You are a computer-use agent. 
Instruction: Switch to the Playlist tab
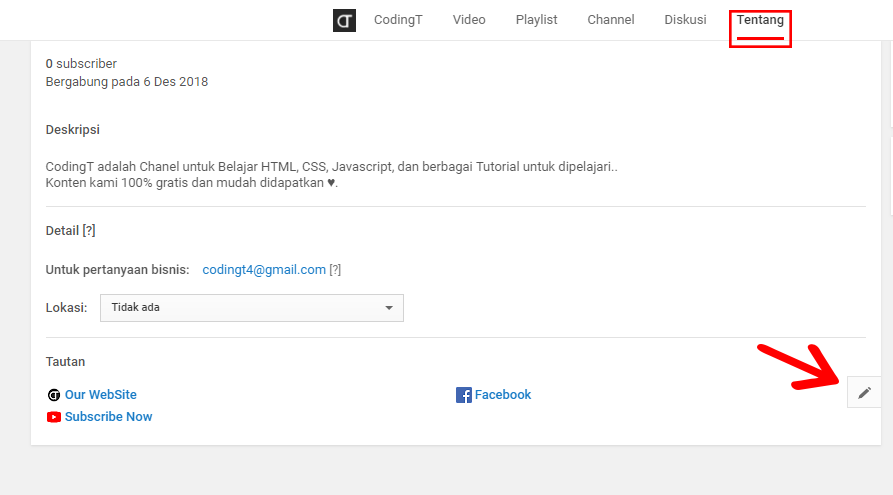tap(536, 20)
